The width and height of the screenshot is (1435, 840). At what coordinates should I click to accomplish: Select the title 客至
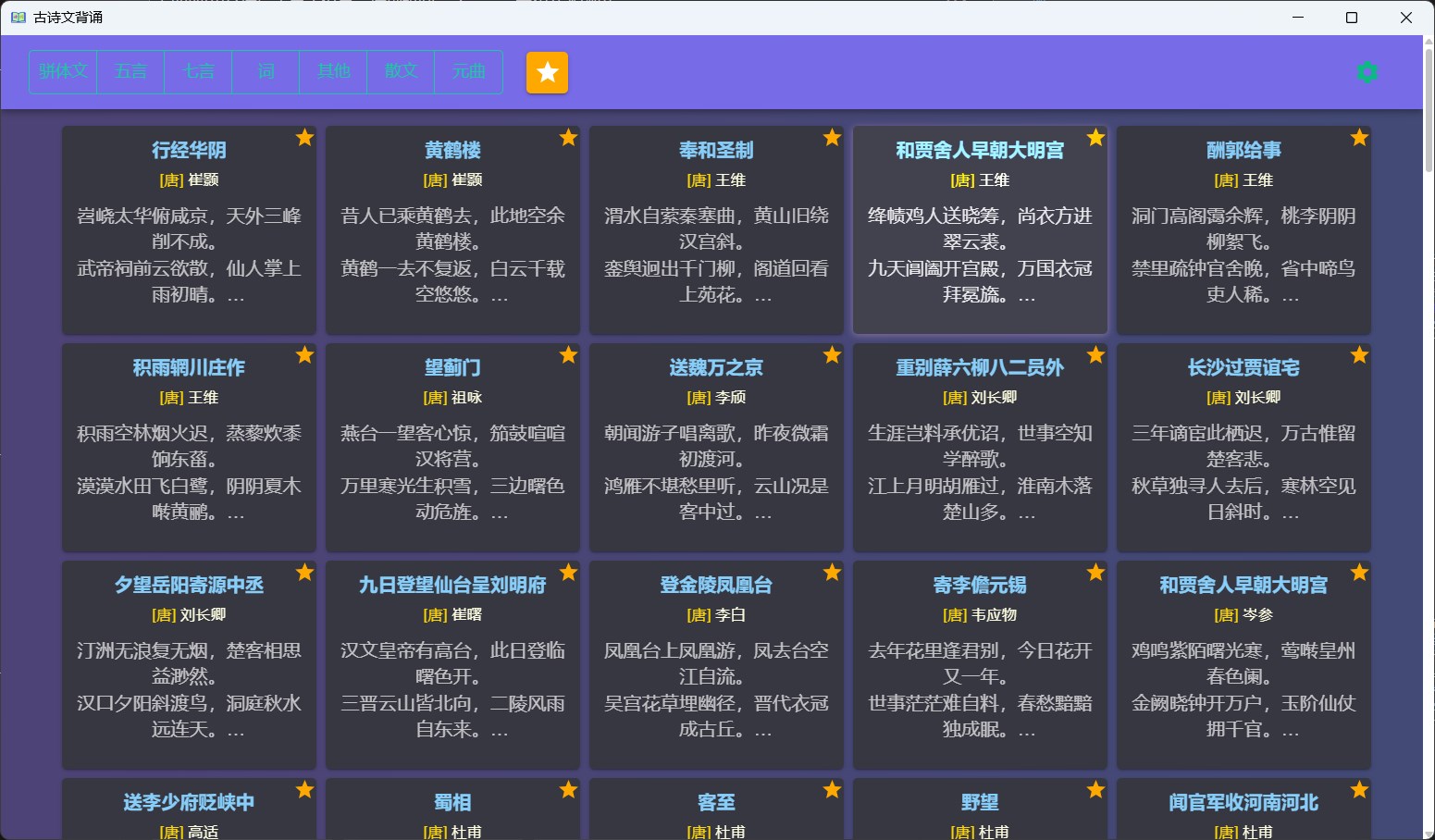pyautogui.click(x=716, y=803)
